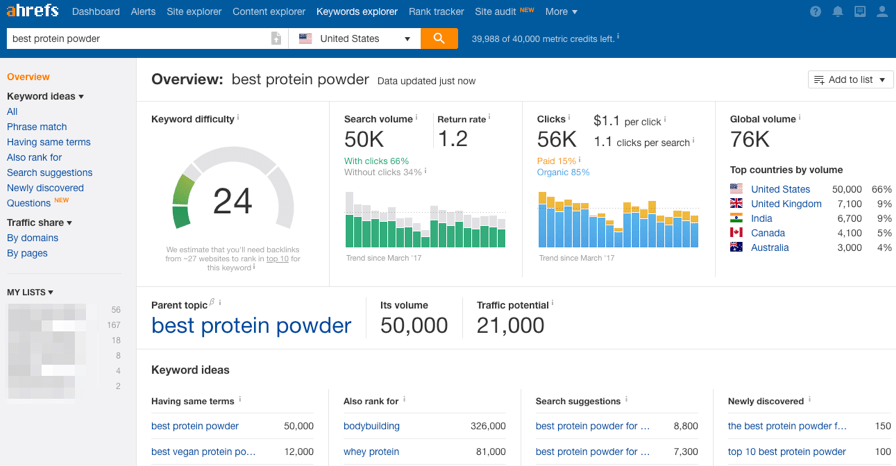Click the info icon beside Also rank for heading
Viewport: 896px width, 466px height.
coord(405,399)
